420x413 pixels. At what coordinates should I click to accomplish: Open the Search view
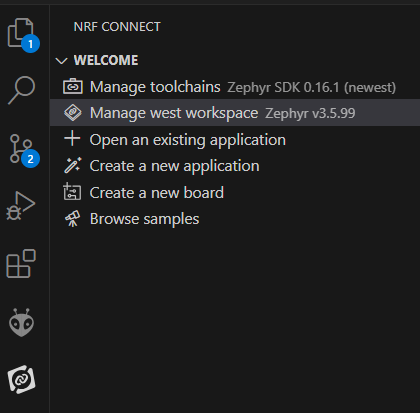[21, 90]
